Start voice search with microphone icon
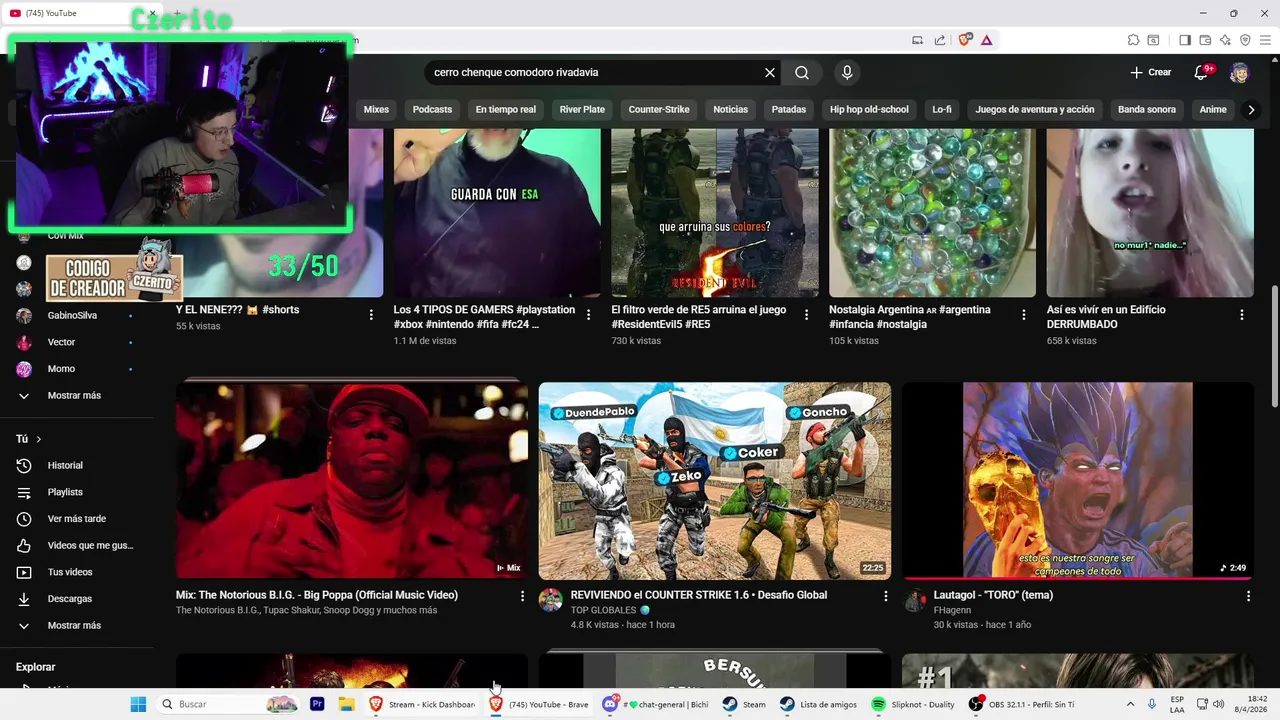 (847, 72)
